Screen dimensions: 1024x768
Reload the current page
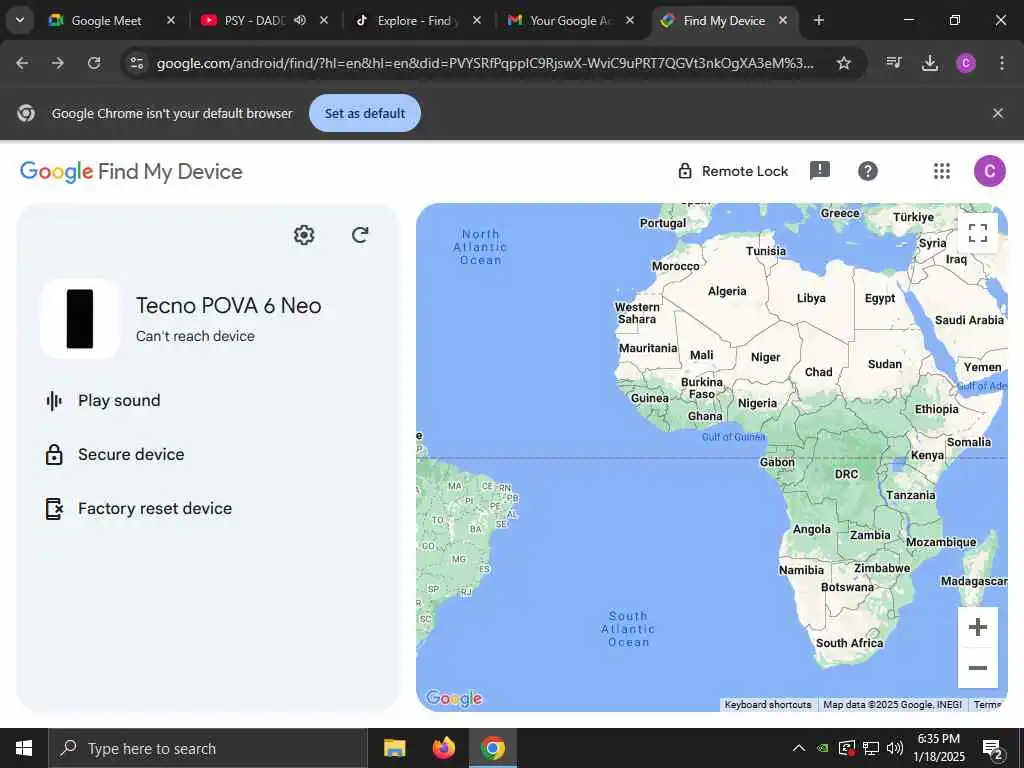94,63
